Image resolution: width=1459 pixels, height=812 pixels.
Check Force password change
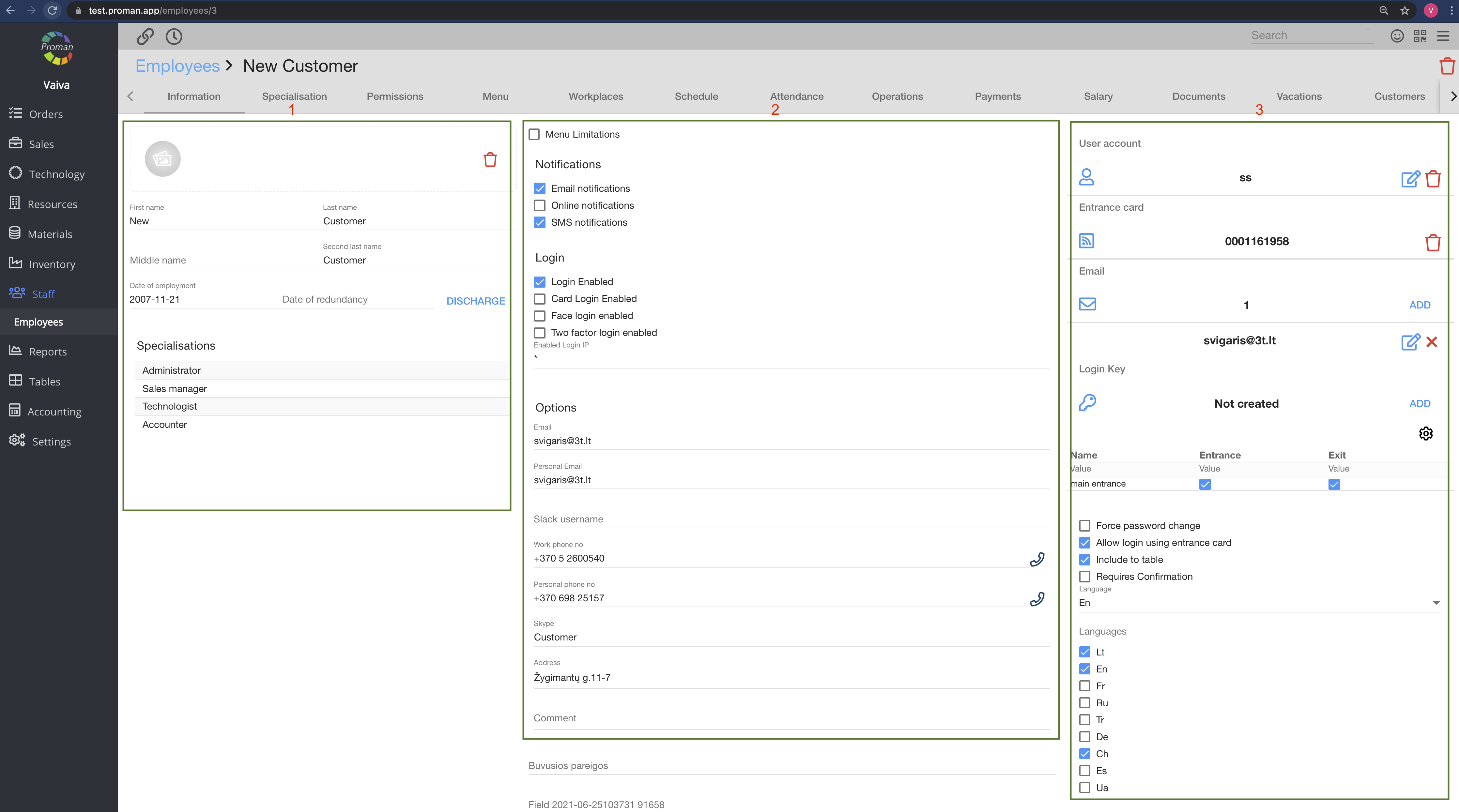[x=1084, y=525]
